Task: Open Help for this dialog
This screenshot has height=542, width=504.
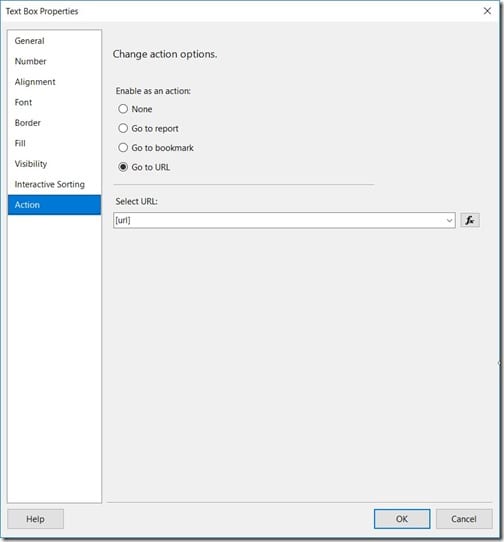Action: coord(35,519)
